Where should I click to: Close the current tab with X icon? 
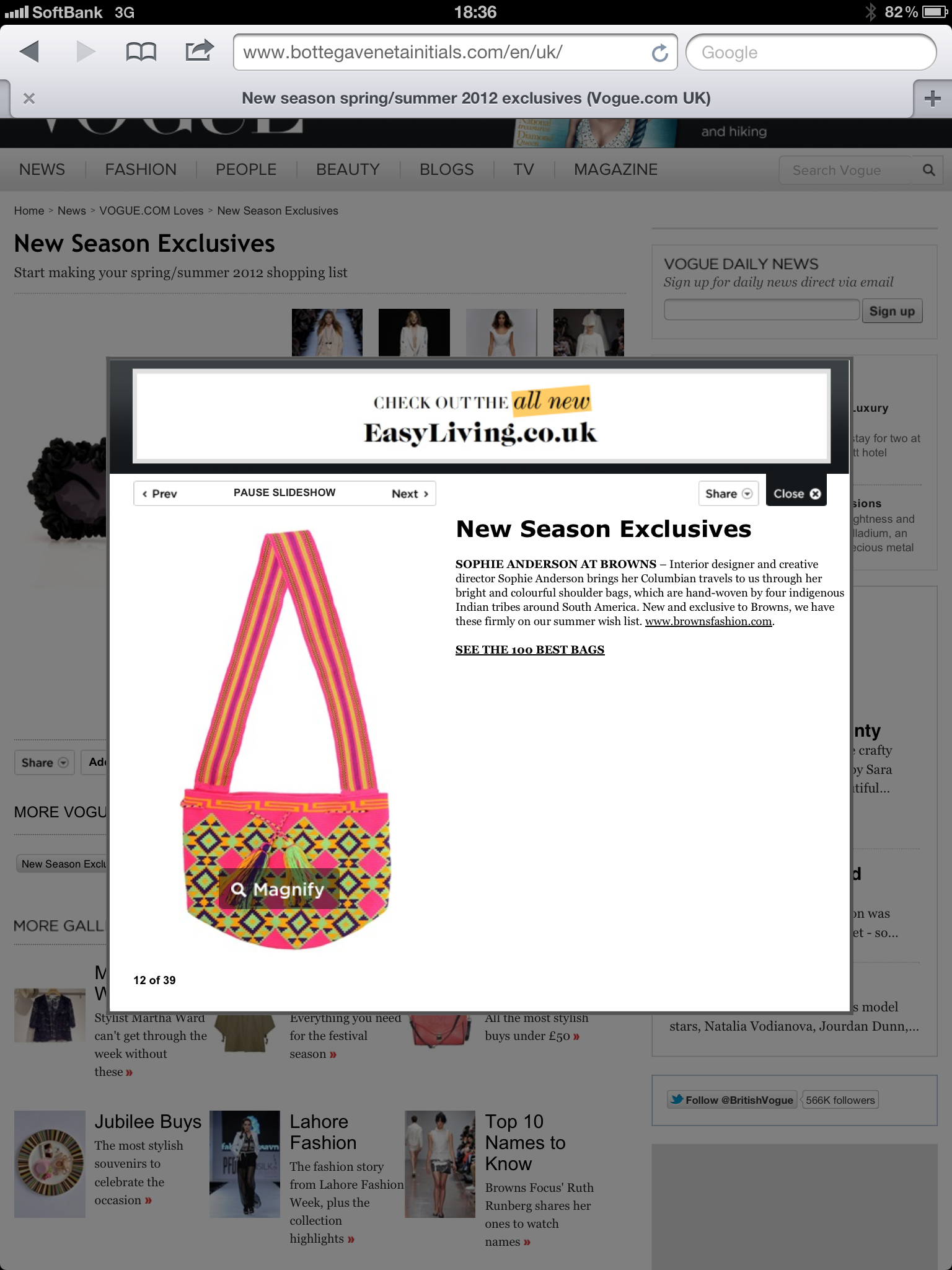29,98
